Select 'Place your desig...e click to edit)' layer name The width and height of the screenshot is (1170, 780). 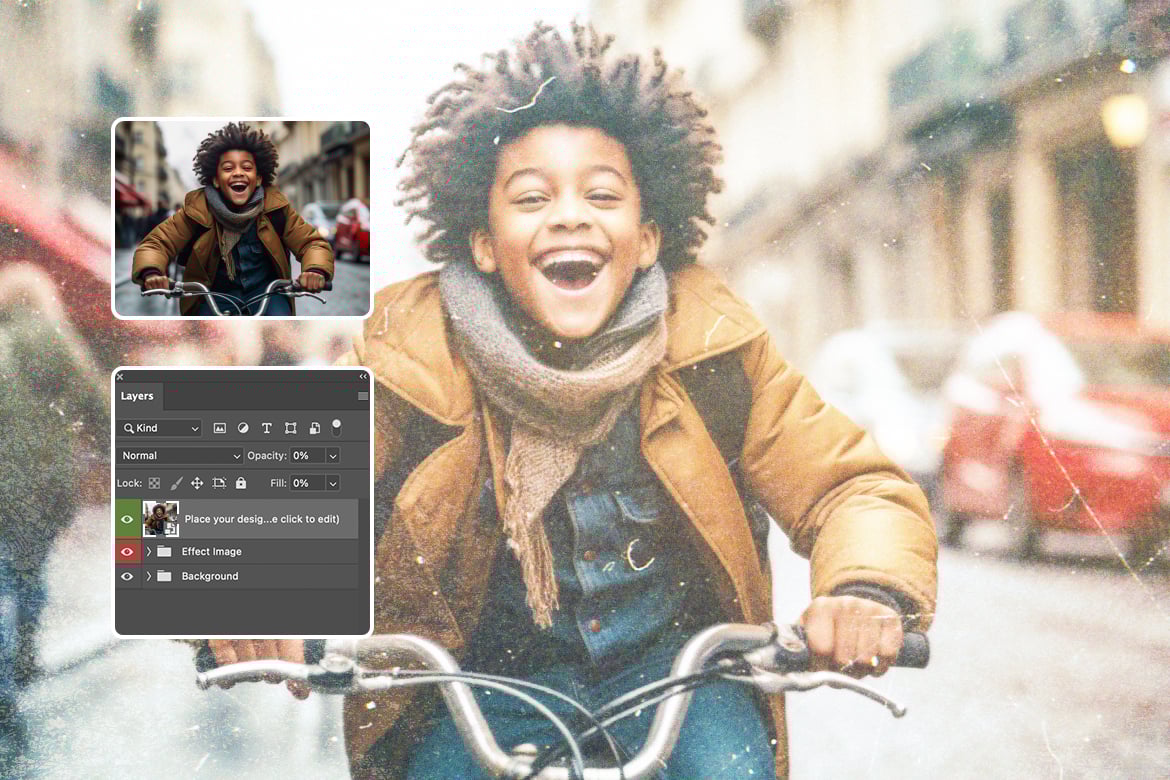pyautogui.click(x=262, y=519)
